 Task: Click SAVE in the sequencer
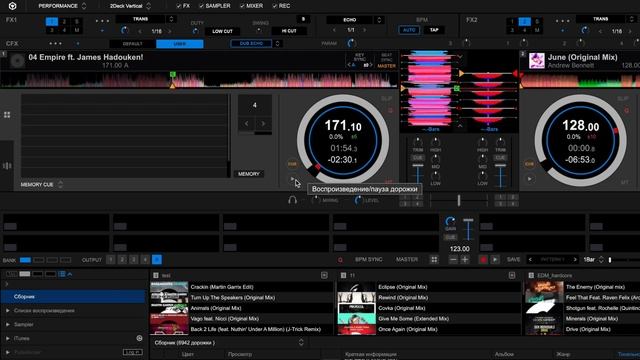[513, 260]
